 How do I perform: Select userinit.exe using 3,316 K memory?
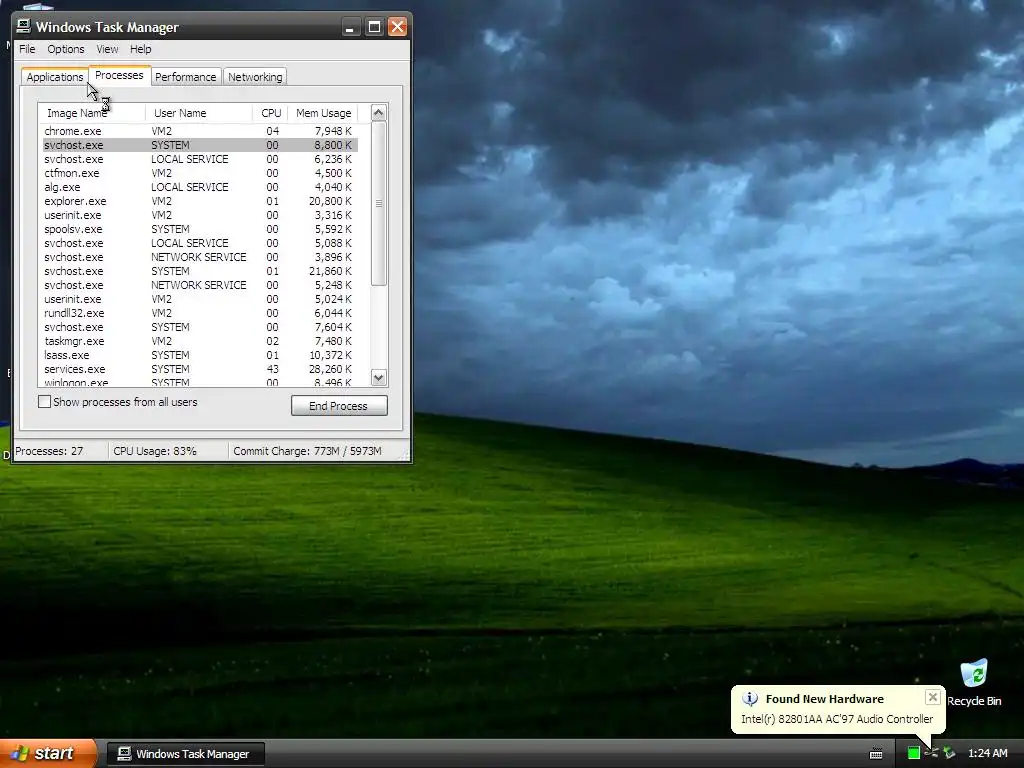click(200, 215)
